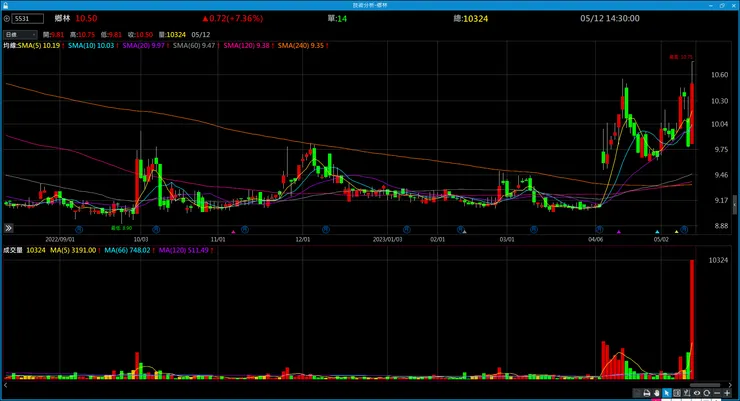The width and height of the screenshot is (740, 401).
Task: Select the arrow pointer tool
Action: [x=667, y=393]
